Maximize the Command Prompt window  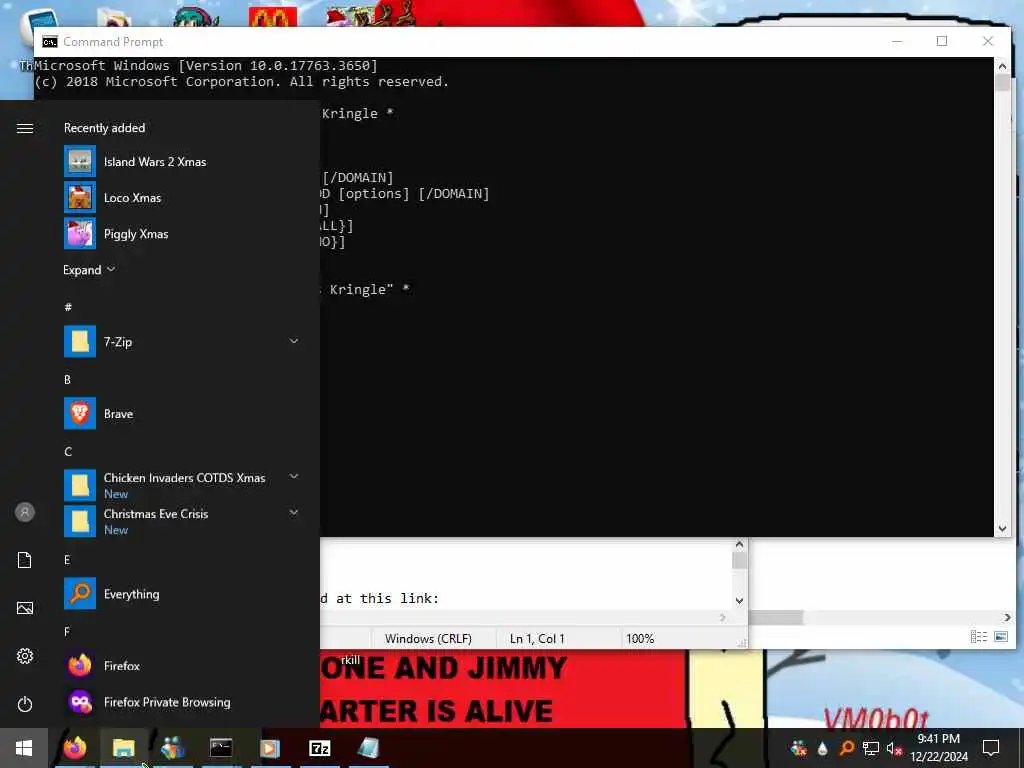point(942,41)
